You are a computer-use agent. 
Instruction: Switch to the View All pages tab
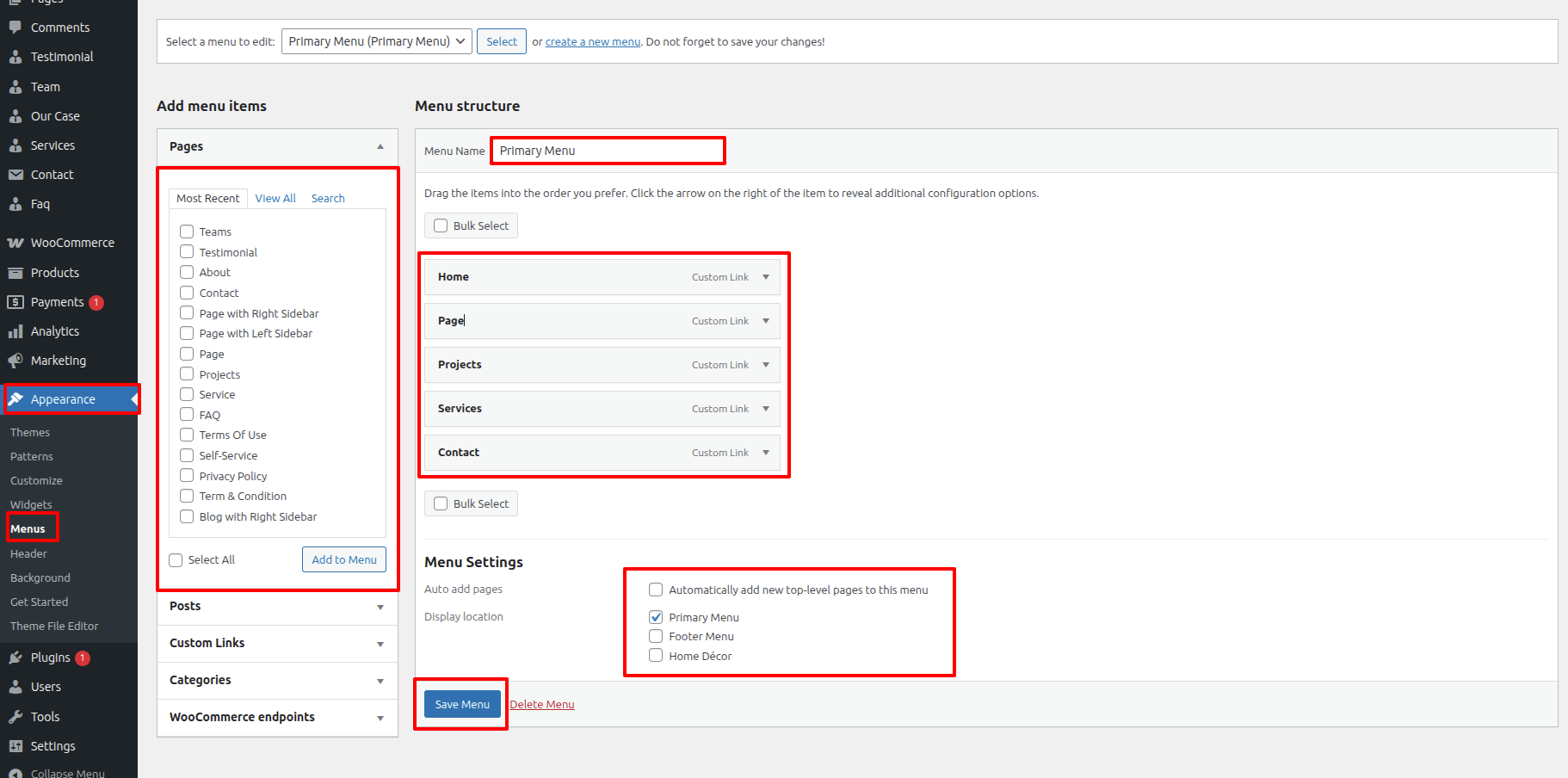tap(275, 199)
